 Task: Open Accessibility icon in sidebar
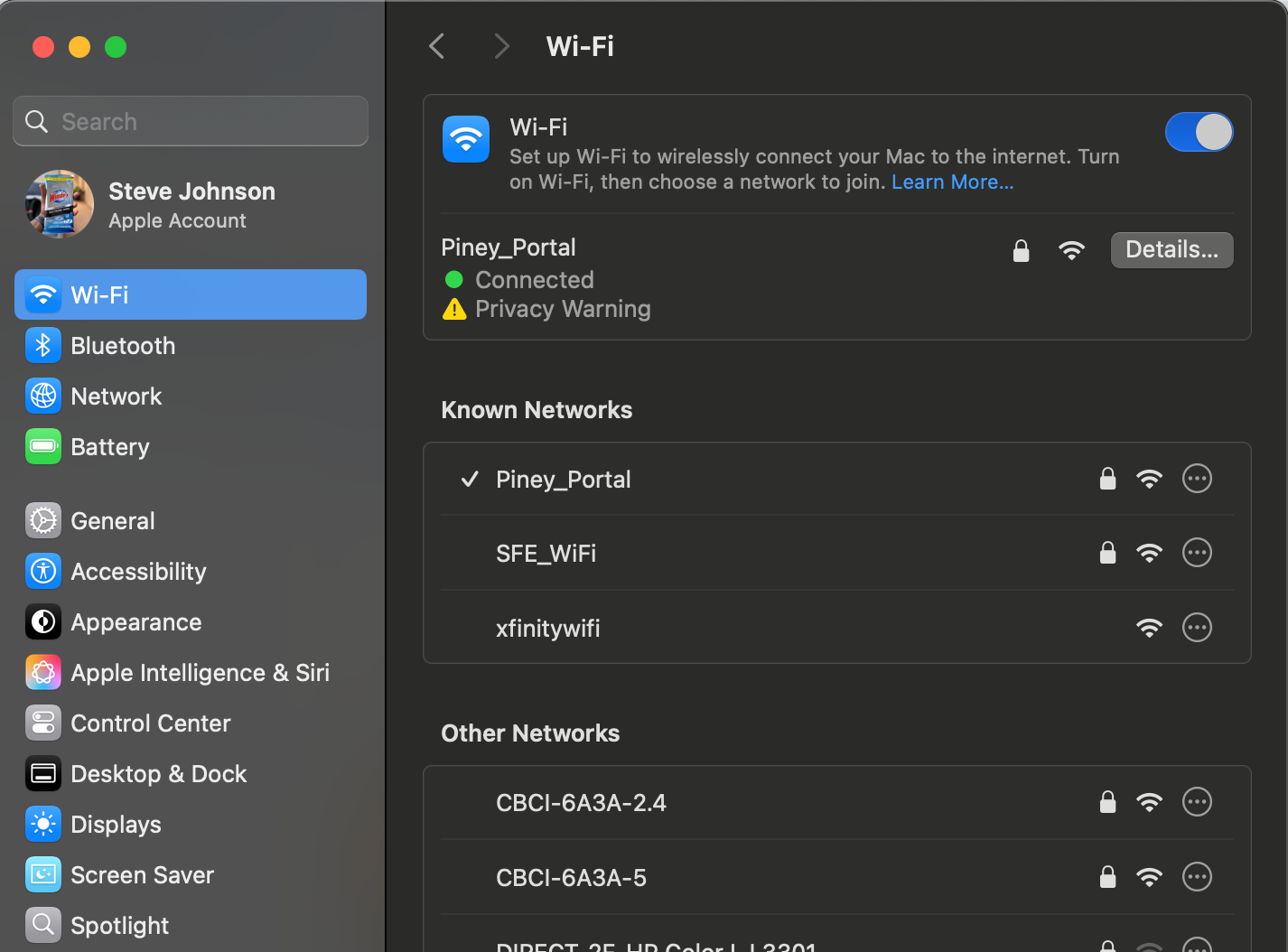click(x=43, y=572)
